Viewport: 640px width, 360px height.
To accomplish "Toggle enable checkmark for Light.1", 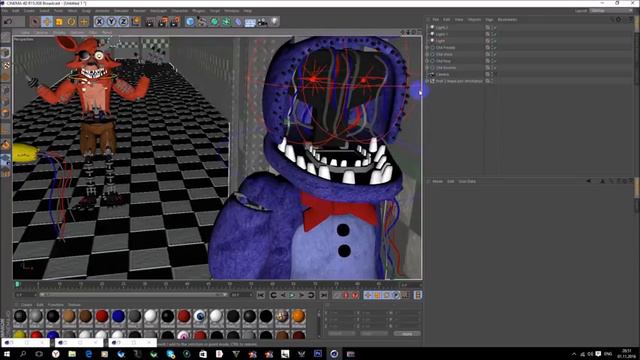I will click(x=494, y=34).
